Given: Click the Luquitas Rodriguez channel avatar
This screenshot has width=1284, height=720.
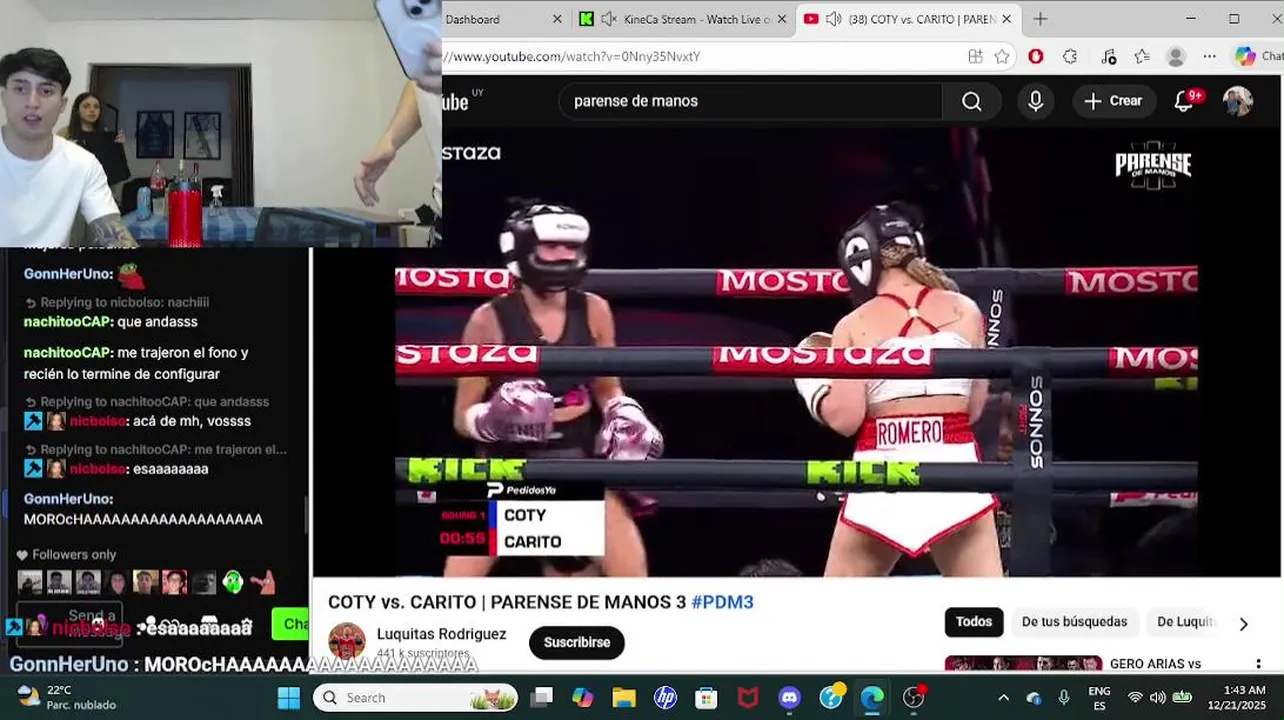Looking at the screenshot, I should click(x=347, y=641).
